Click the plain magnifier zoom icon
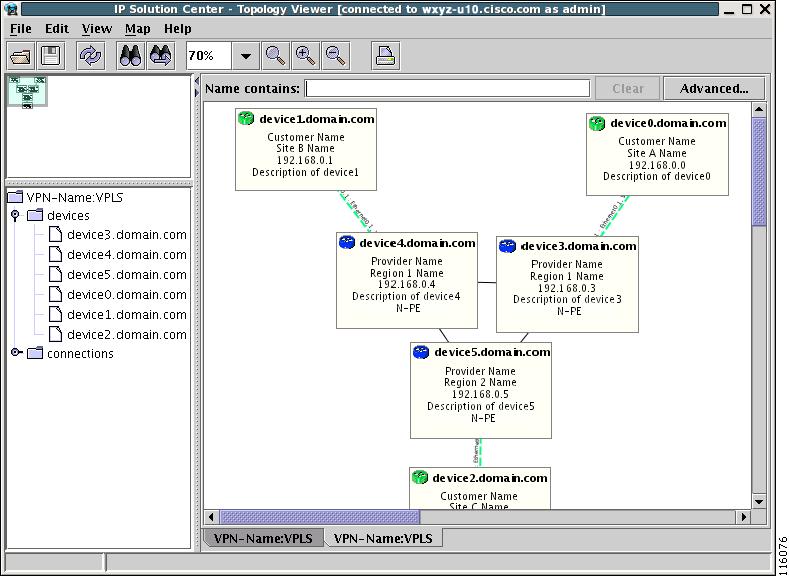The height and width of the screenshot is (576, 789). tap(275, 55)
